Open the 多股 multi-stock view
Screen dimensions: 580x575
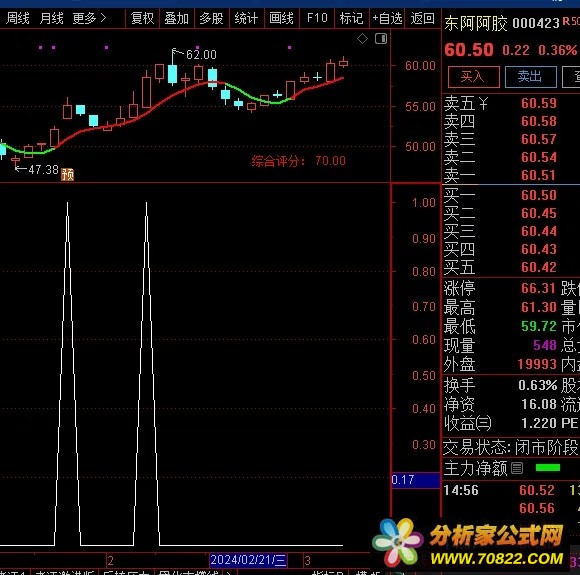(x=211, y=18)
